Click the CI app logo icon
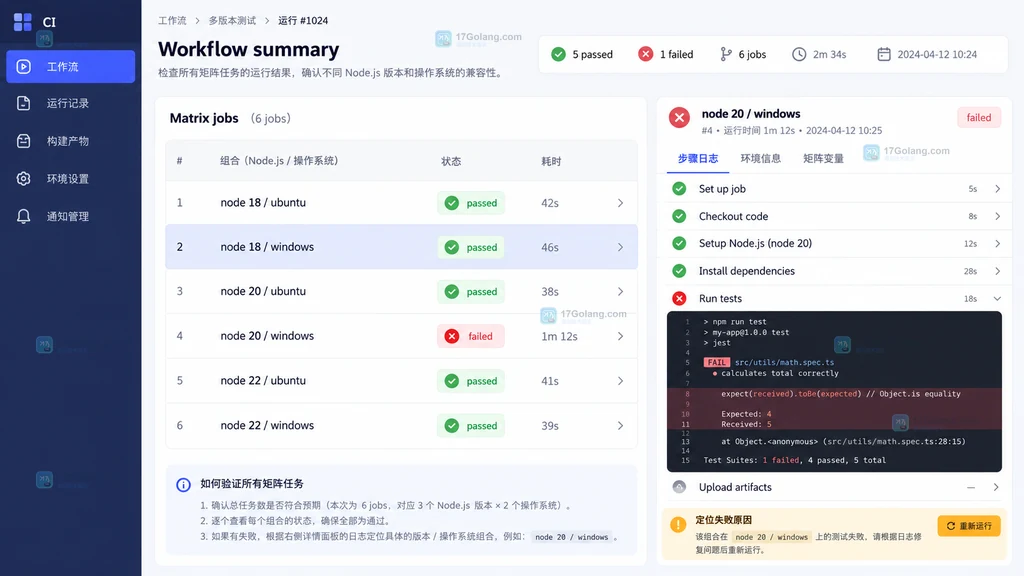 click(x=23, y=22)
